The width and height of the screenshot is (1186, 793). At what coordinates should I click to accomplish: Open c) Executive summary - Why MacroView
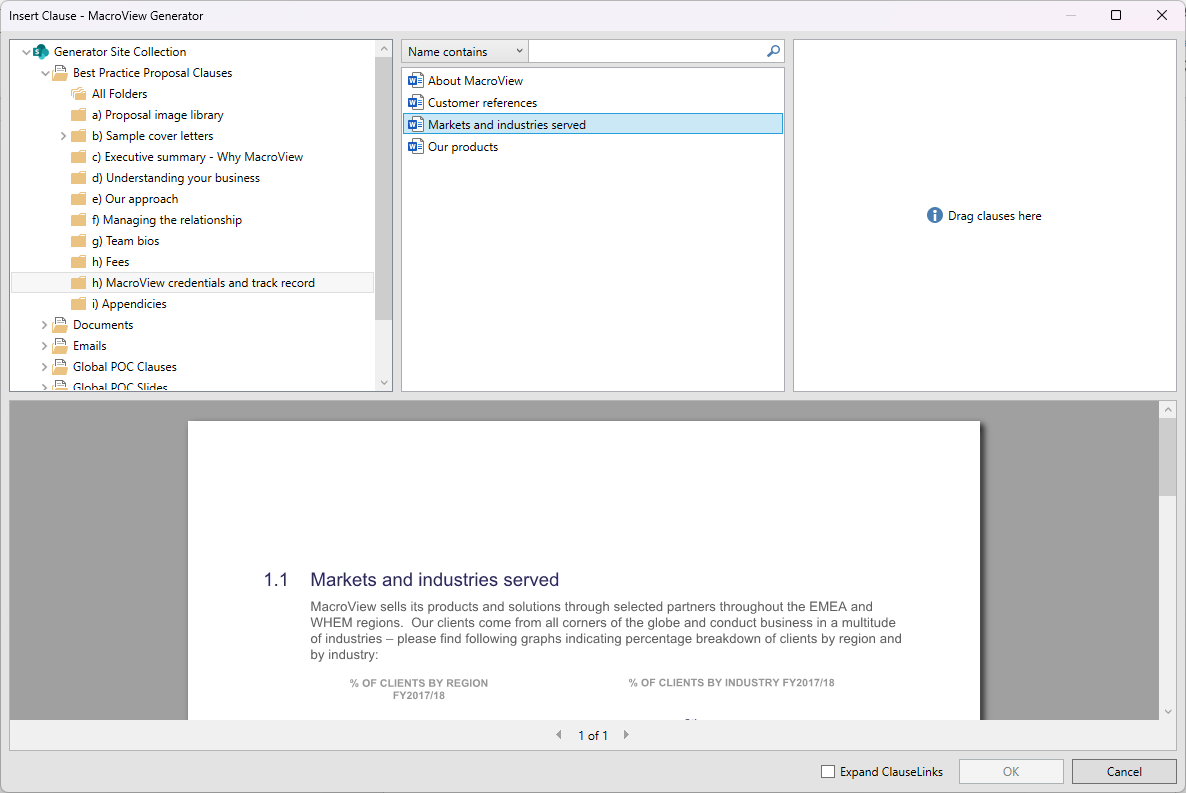pyautogui.click(x=197, y=157)
